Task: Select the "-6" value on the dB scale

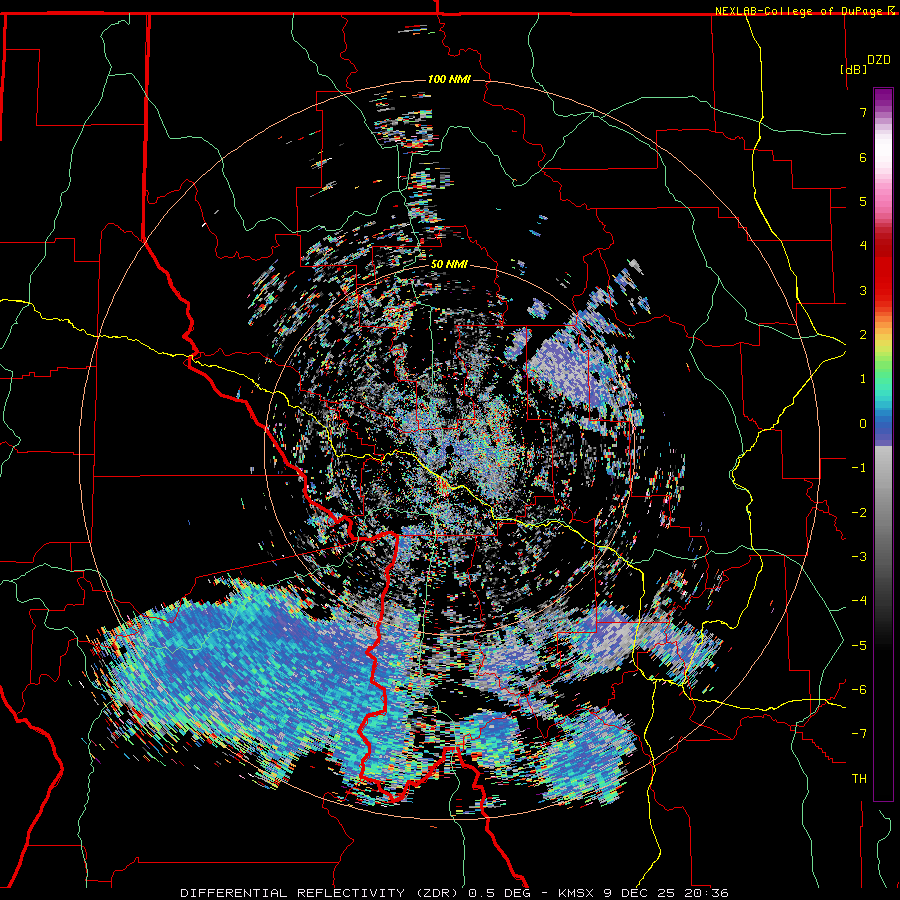Action: (x=859, y=689)
